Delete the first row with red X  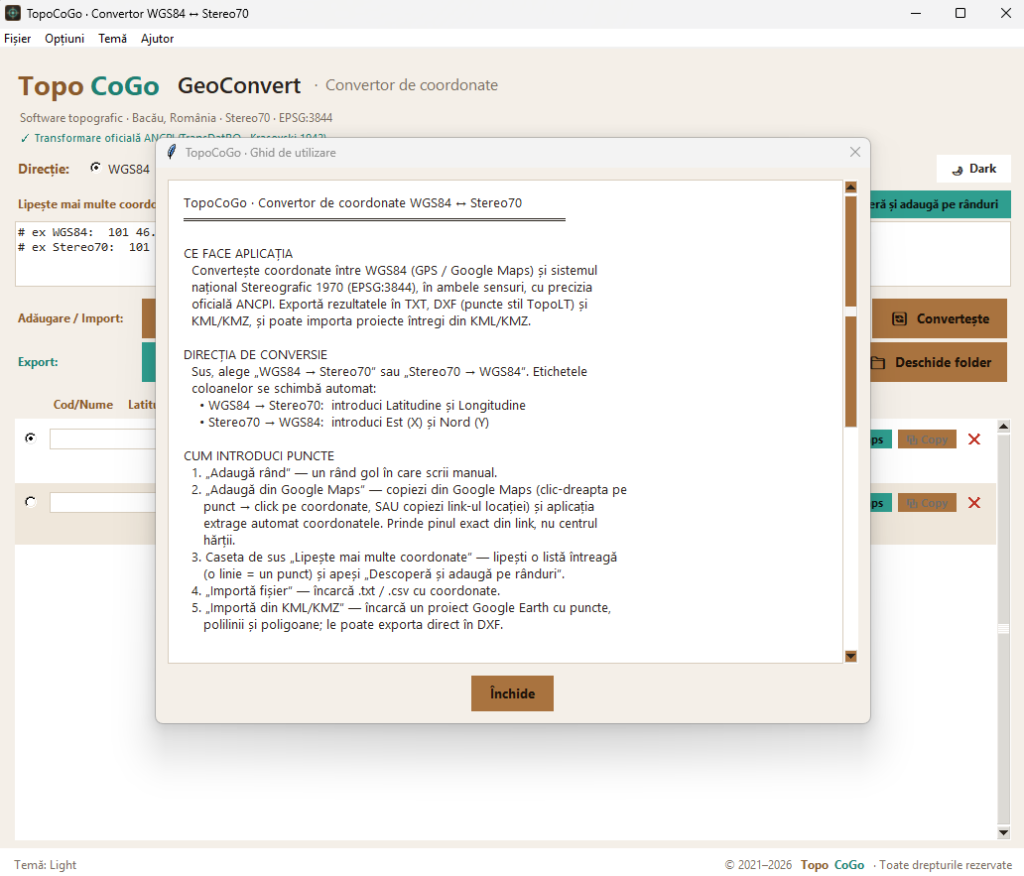click(974, 439)
